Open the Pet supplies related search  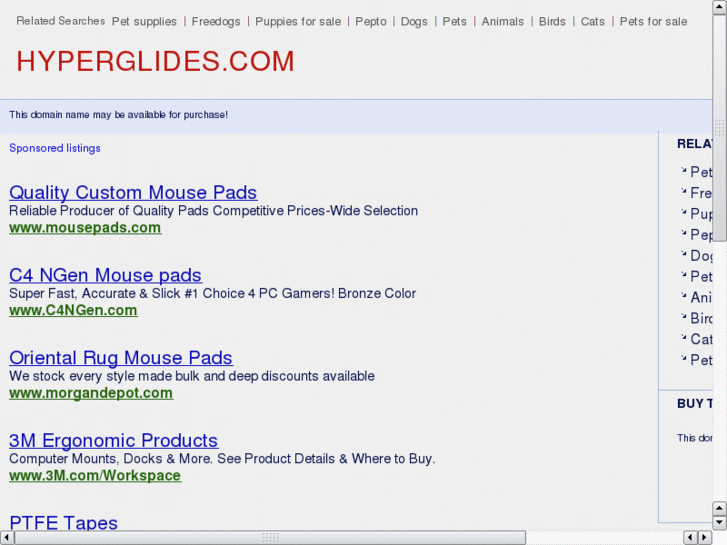click(144, 22)
